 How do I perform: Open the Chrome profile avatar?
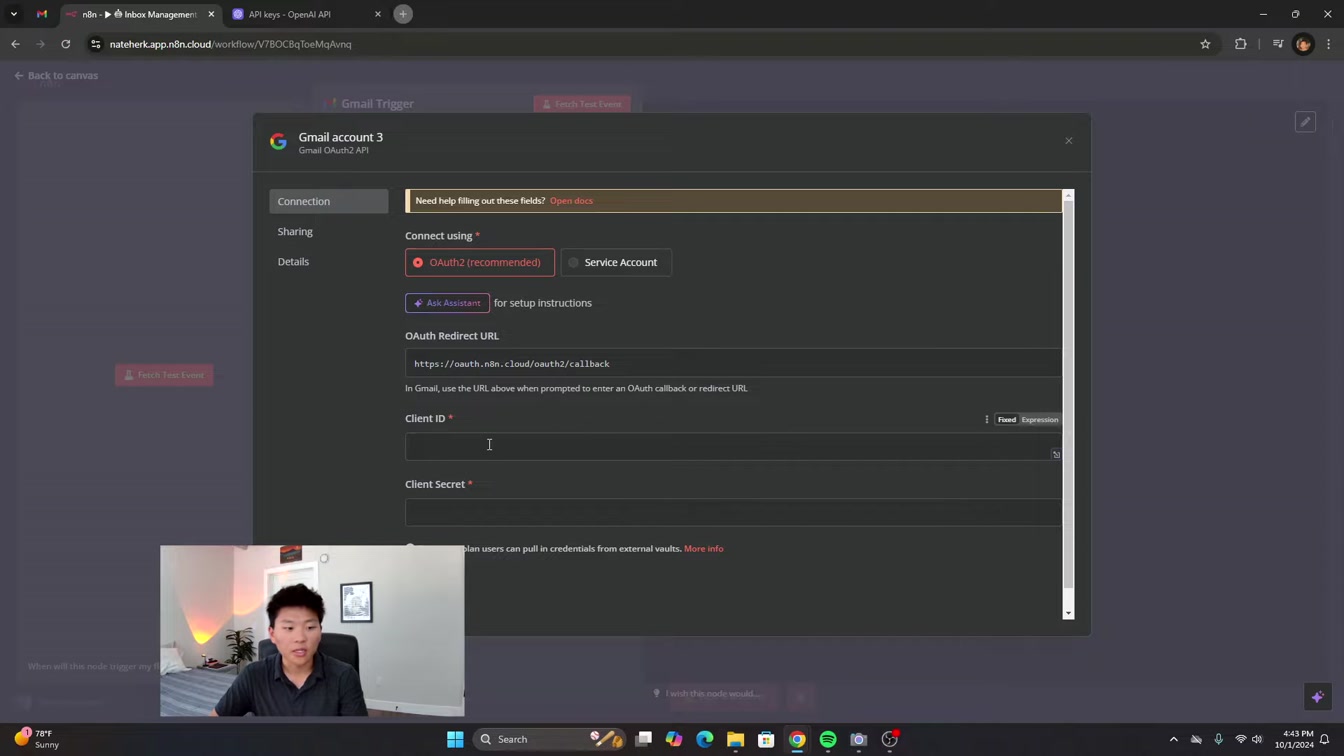1303,44
